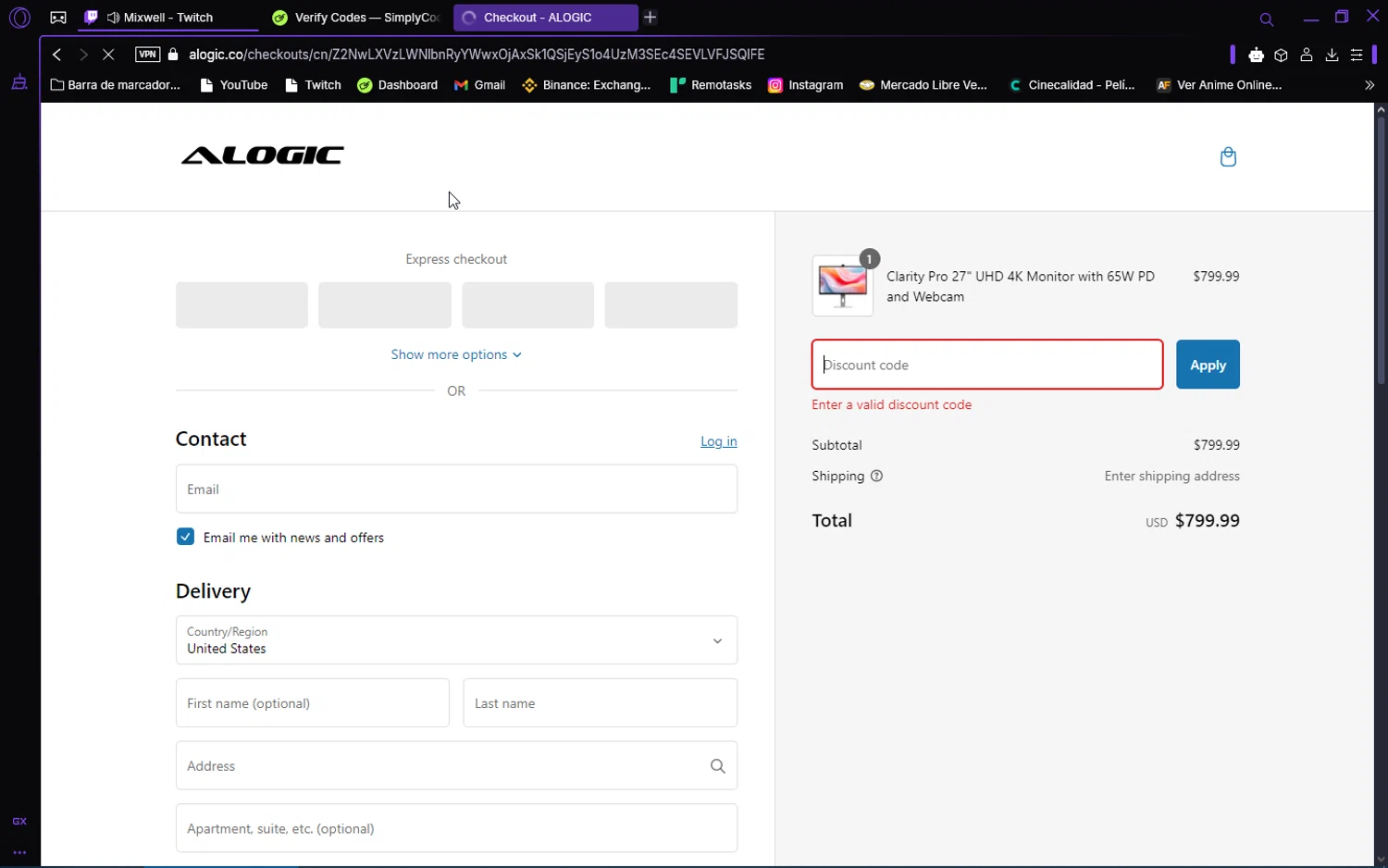Focus the Discount code field
1388x868 pixels.
[x=987, y=365]
